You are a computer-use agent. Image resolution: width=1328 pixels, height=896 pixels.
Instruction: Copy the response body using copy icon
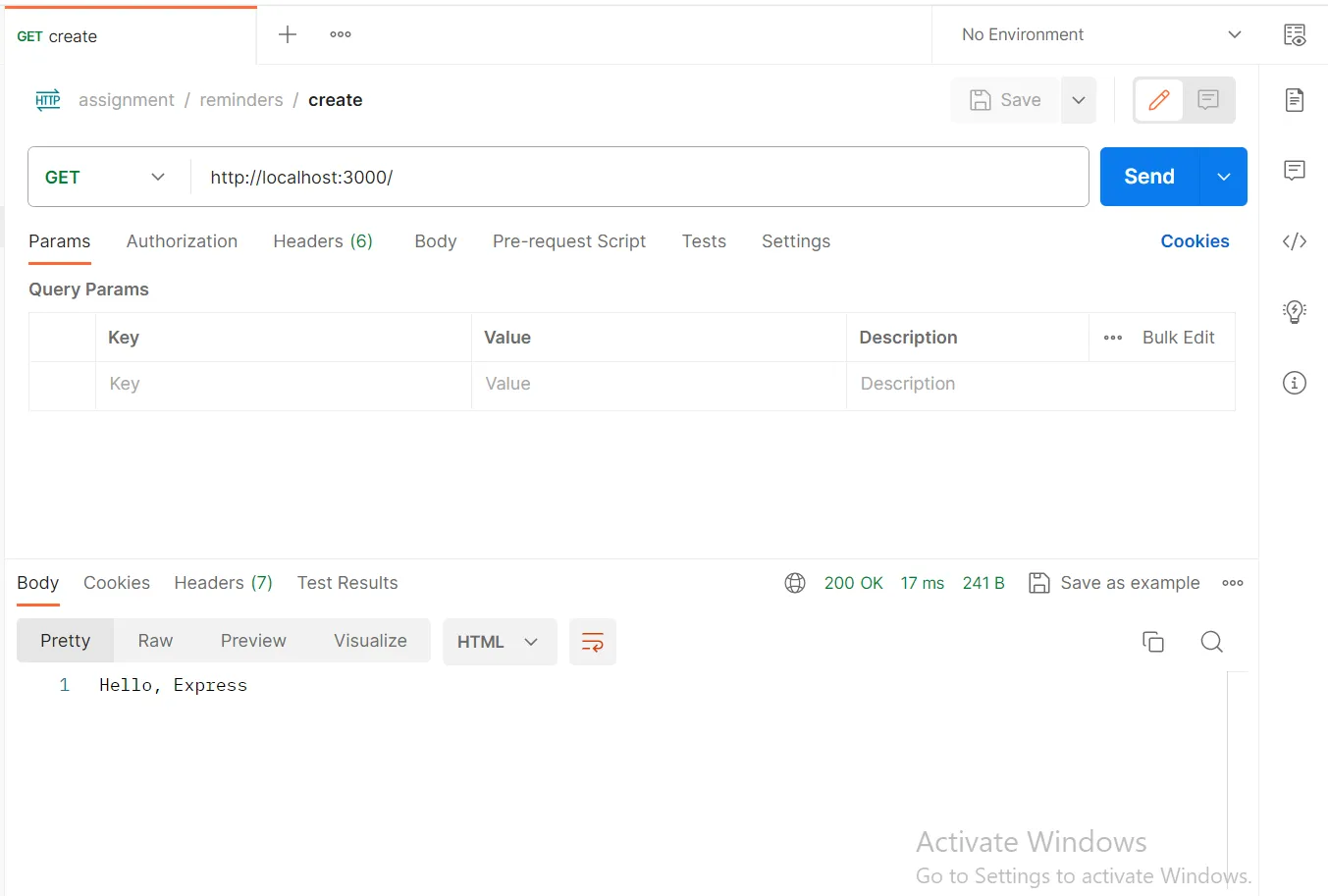point(1152,641)
